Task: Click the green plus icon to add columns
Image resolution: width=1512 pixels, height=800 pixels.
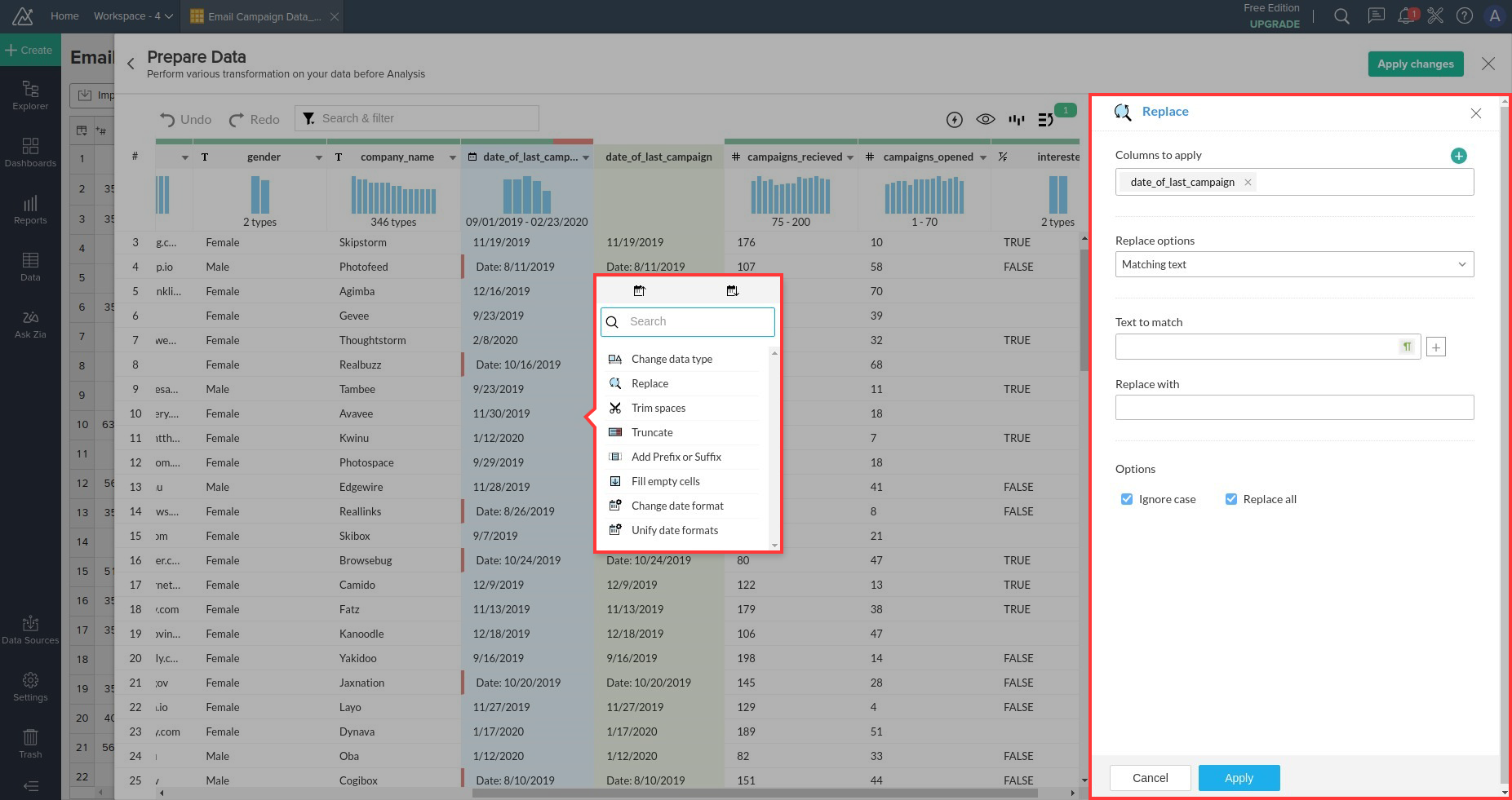Action: [1458, 156]
